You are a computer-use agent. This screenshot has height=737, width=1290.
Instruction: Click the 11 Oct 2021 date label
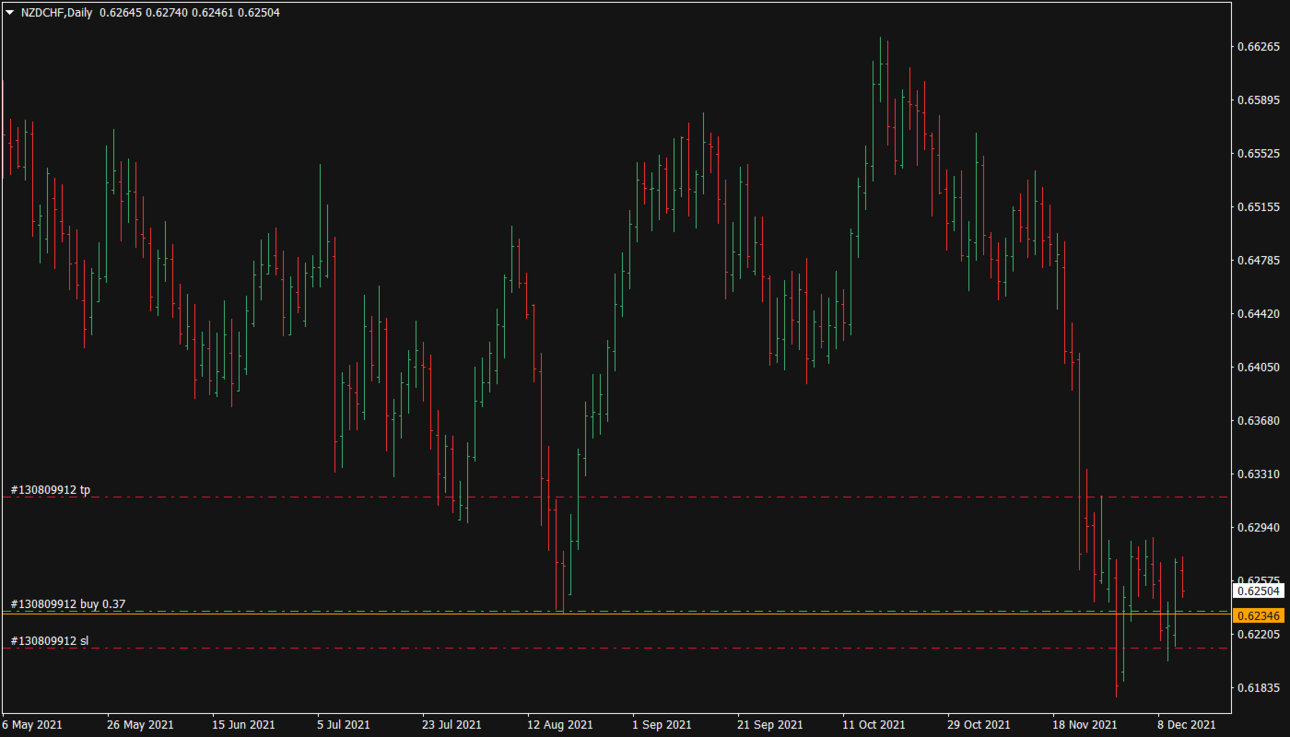coord(874,724)
